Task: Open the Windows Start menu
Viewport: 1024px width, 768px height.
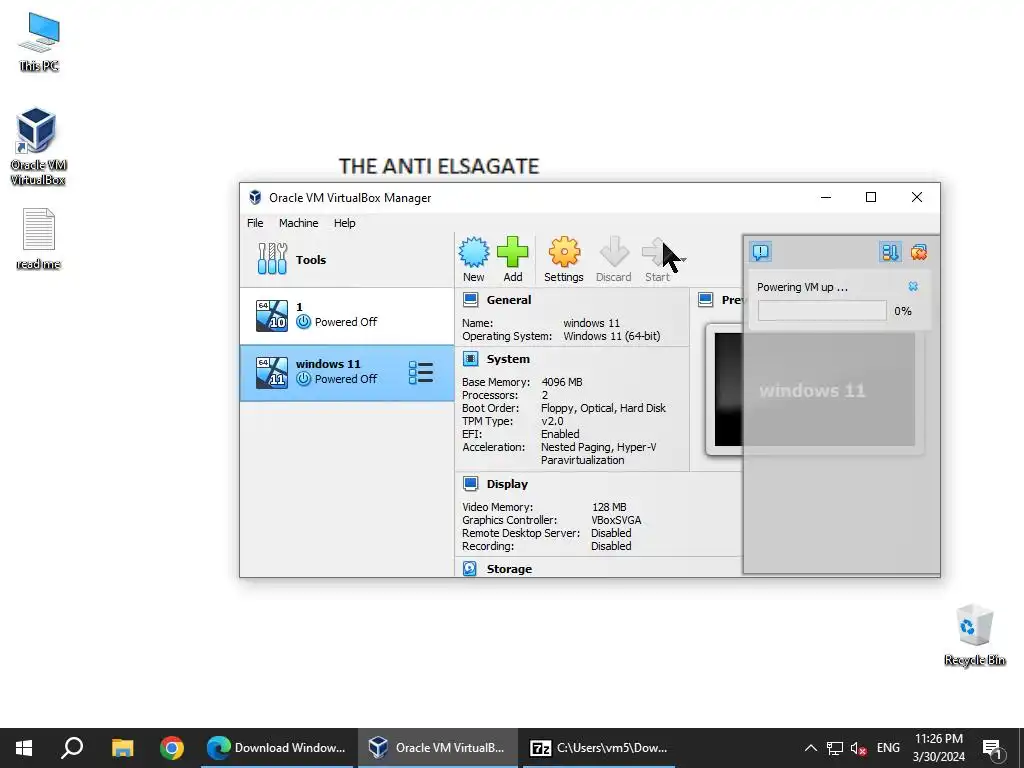Action: pyautogui.click(x=24, y=748)
